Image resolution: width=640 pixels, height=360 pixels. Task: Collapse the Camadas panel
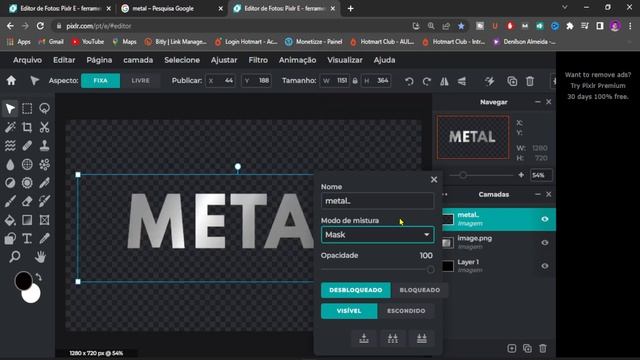click(x=538, y=194)
